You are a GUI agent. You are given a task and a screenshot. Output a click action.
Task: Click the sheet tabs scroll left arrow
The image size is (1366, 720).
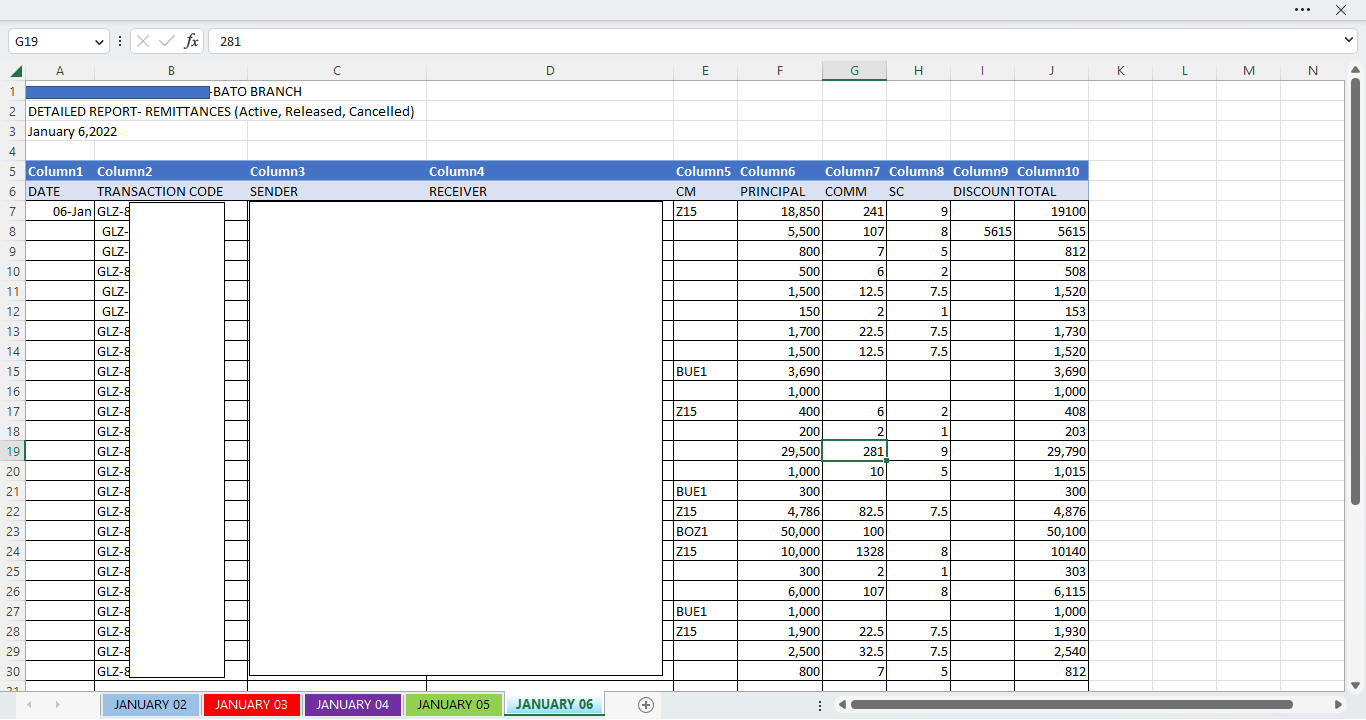point(29,705)
